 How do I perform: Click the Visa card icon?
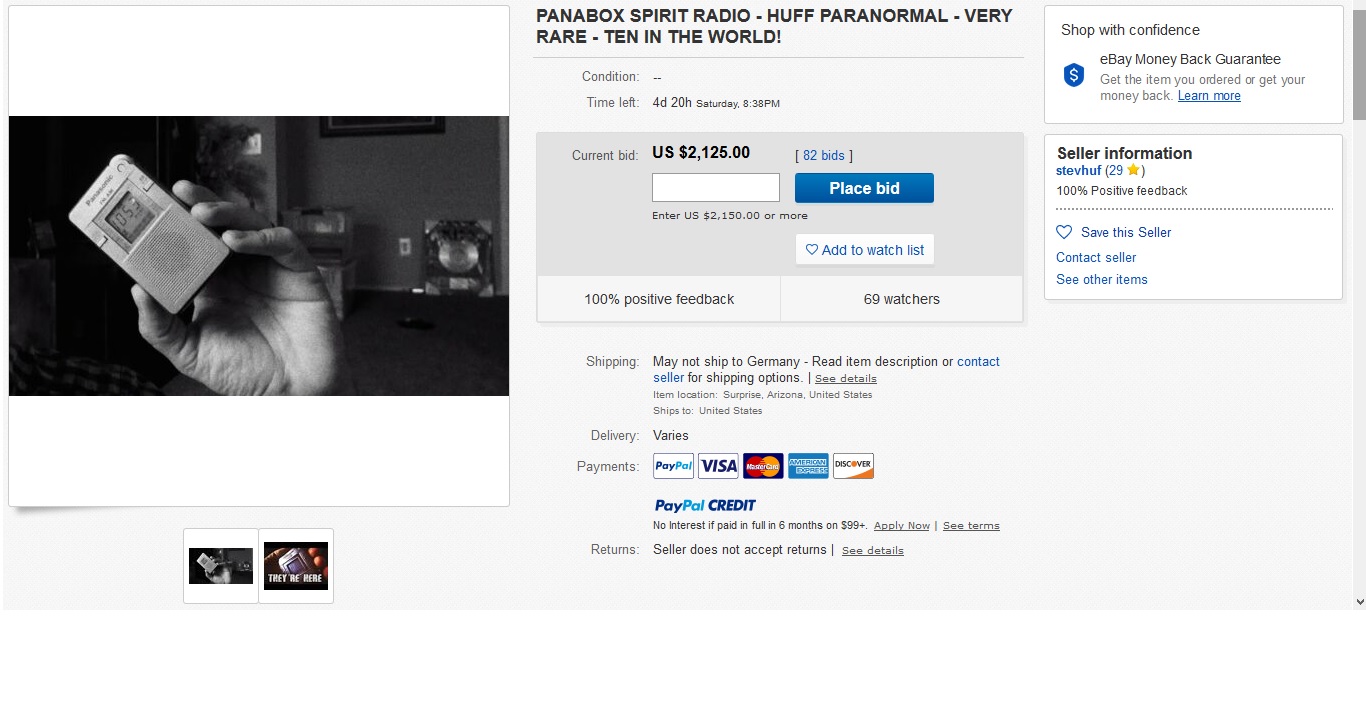pos(718,466)
